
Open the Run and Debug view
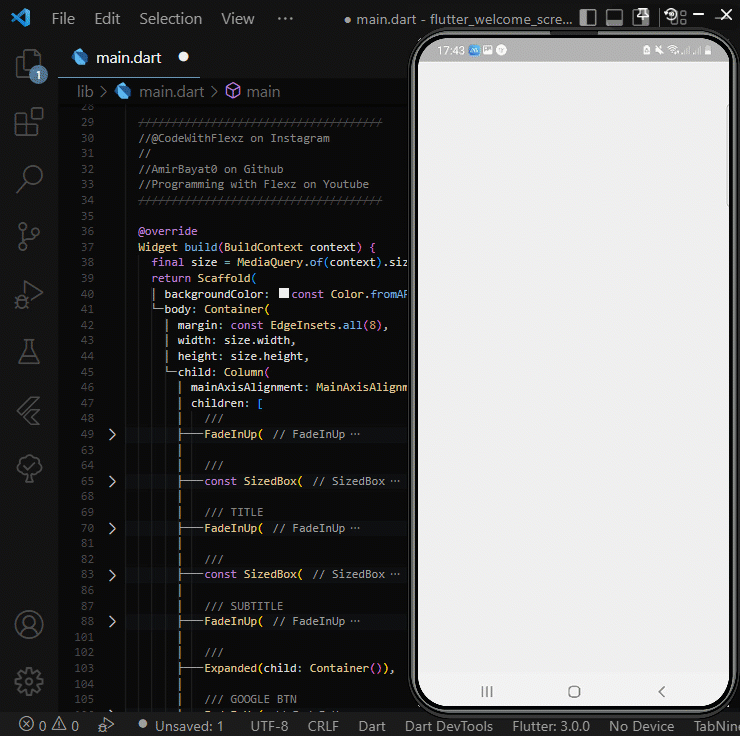[x=29, y=294]
